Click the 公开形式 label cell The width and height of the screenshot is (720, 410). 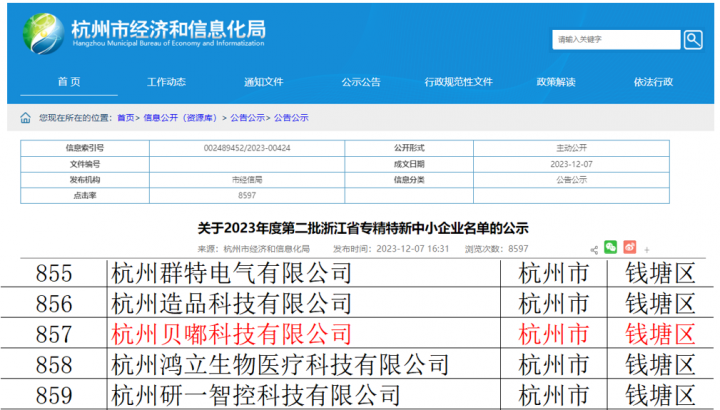pyautogui.click(x=409, y=148)
